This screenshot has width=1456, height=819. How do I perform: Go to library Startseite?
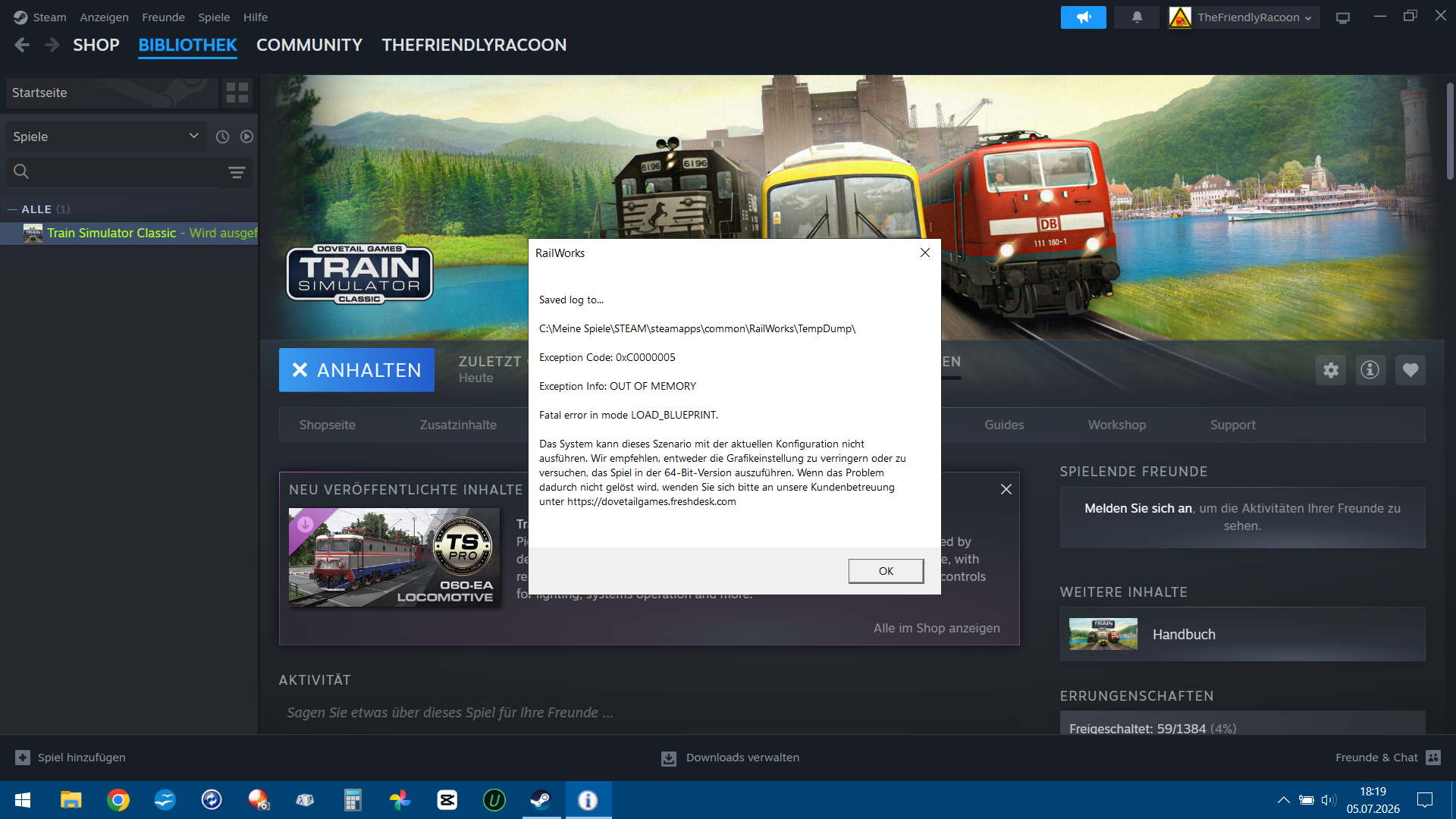(x=112, y=93)
